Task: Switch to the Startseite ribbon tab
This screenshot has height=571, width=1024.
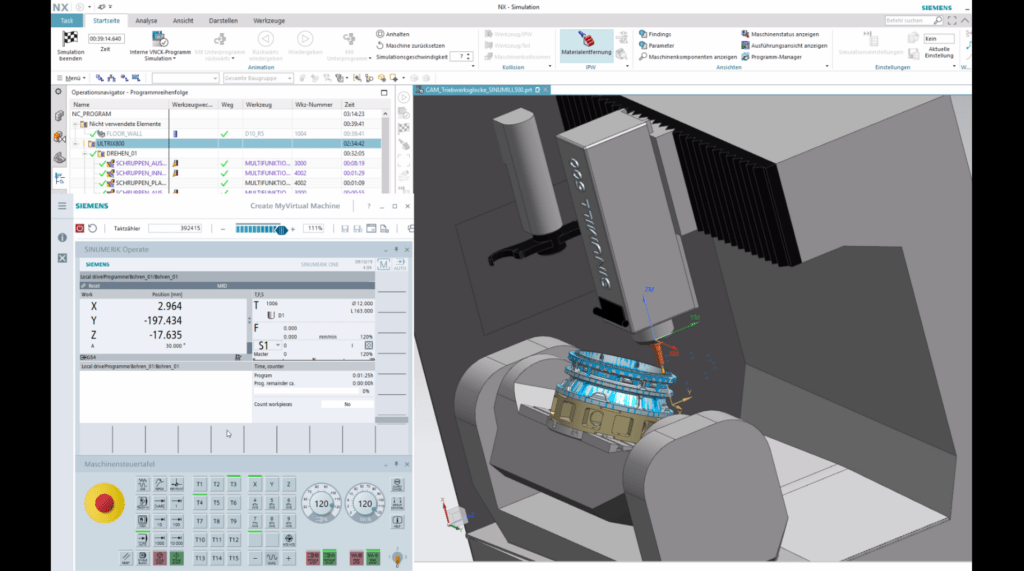Action: pyautogui.click(x=106, y=21)
